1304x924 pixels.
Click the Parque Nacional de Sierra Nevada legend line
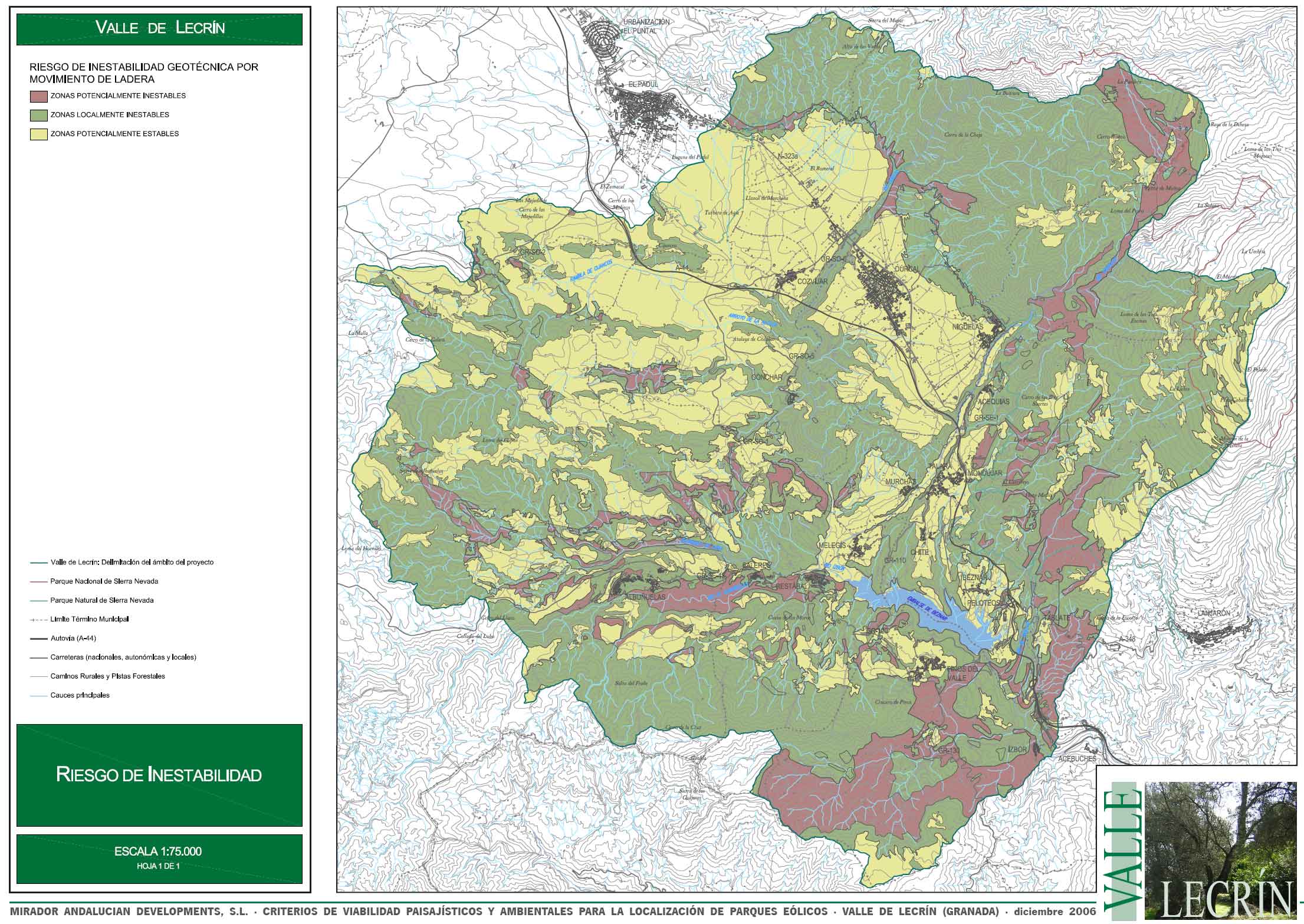(38, 581)
